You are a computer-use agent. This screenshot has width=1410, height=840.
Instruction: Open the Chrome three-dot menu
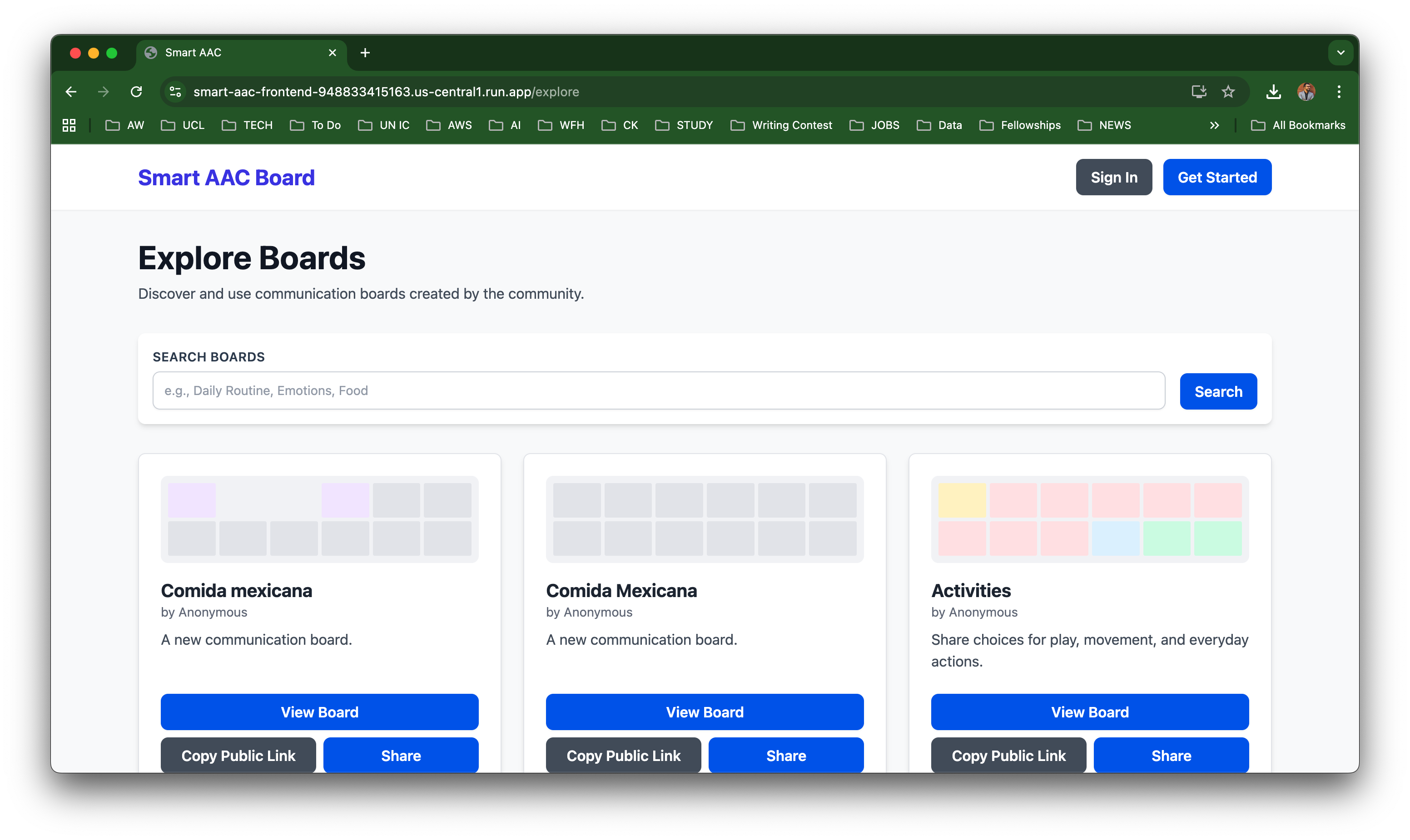[1339, 92]
